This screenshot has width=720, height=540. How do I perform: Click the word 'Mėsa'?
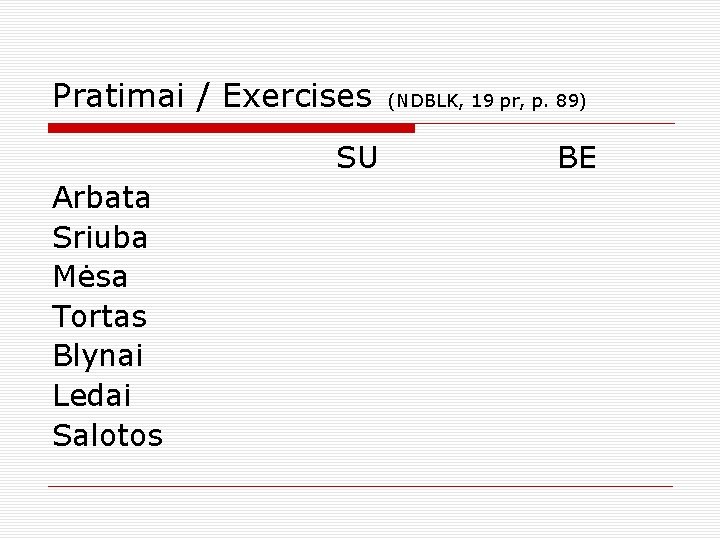tap(90, 276)
